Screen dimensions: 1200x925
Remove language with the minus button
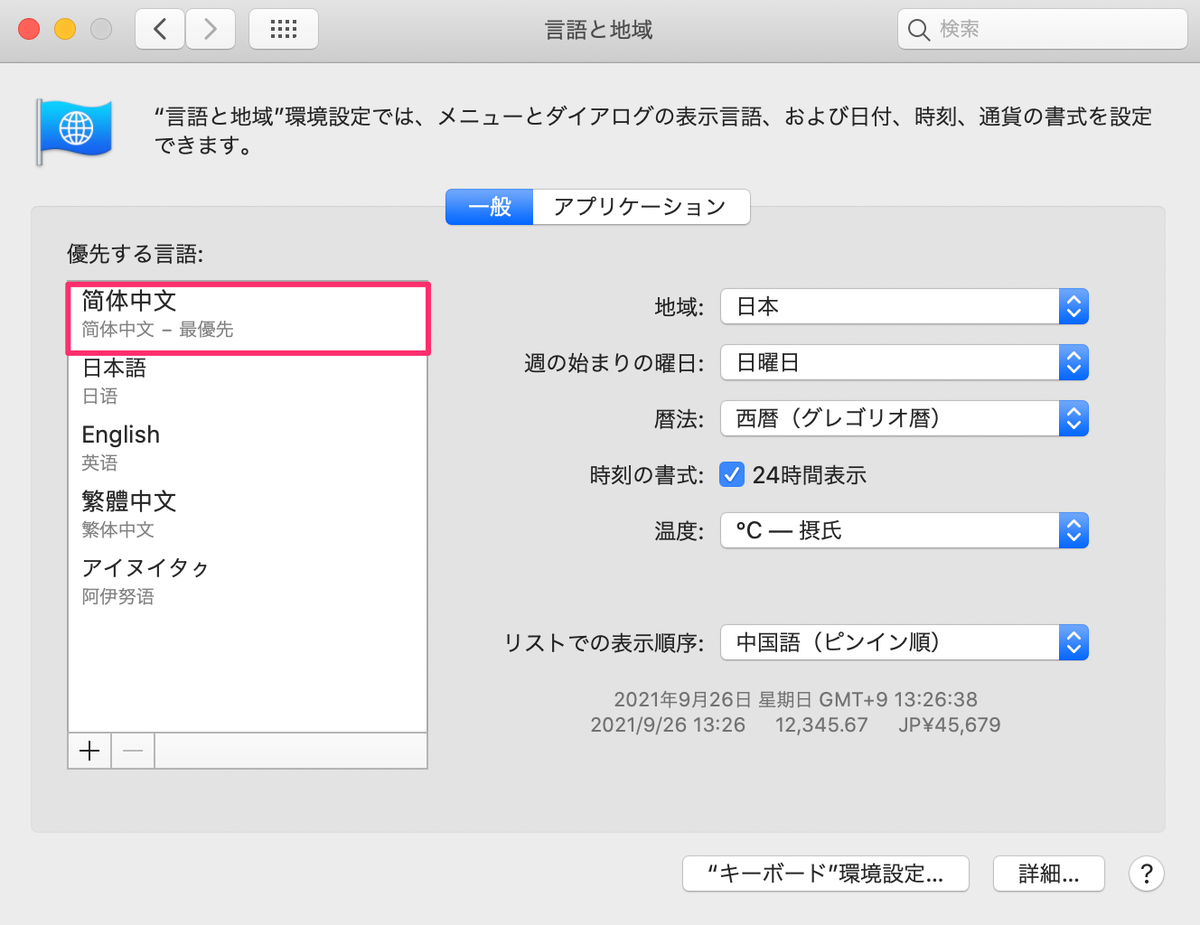tap(132, 751)
